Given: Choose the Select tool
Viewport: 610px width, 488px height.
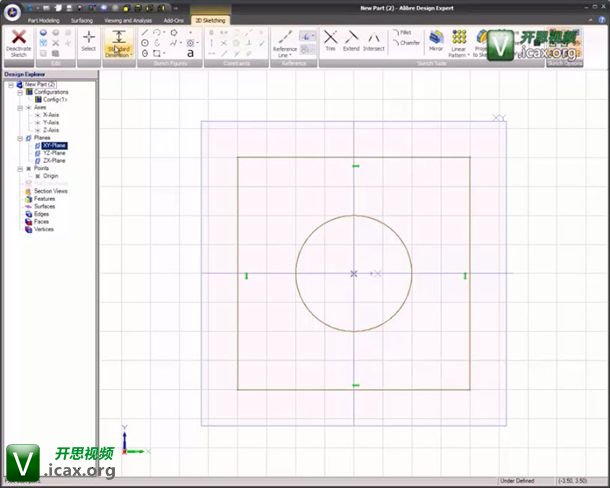Looking at the screenshot, I should point(89,40).
